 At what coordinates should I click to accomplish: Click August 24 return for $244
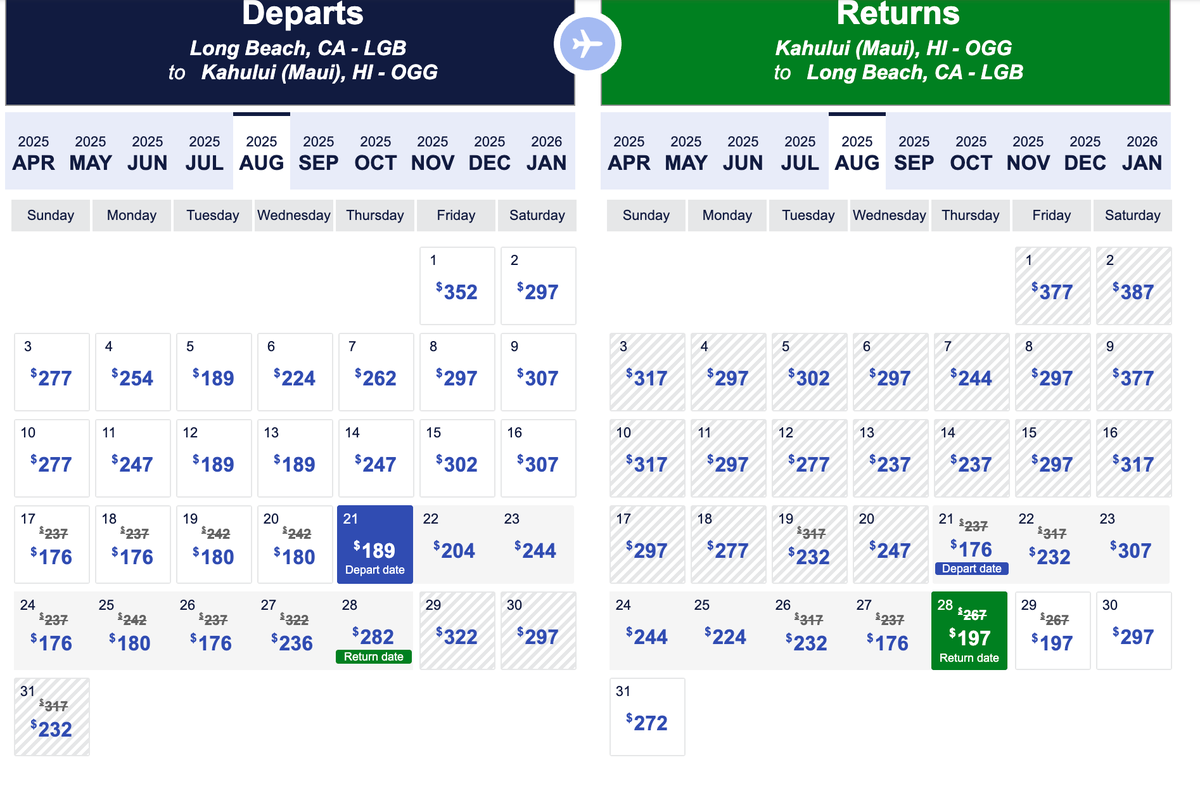(x=647, y=631)
